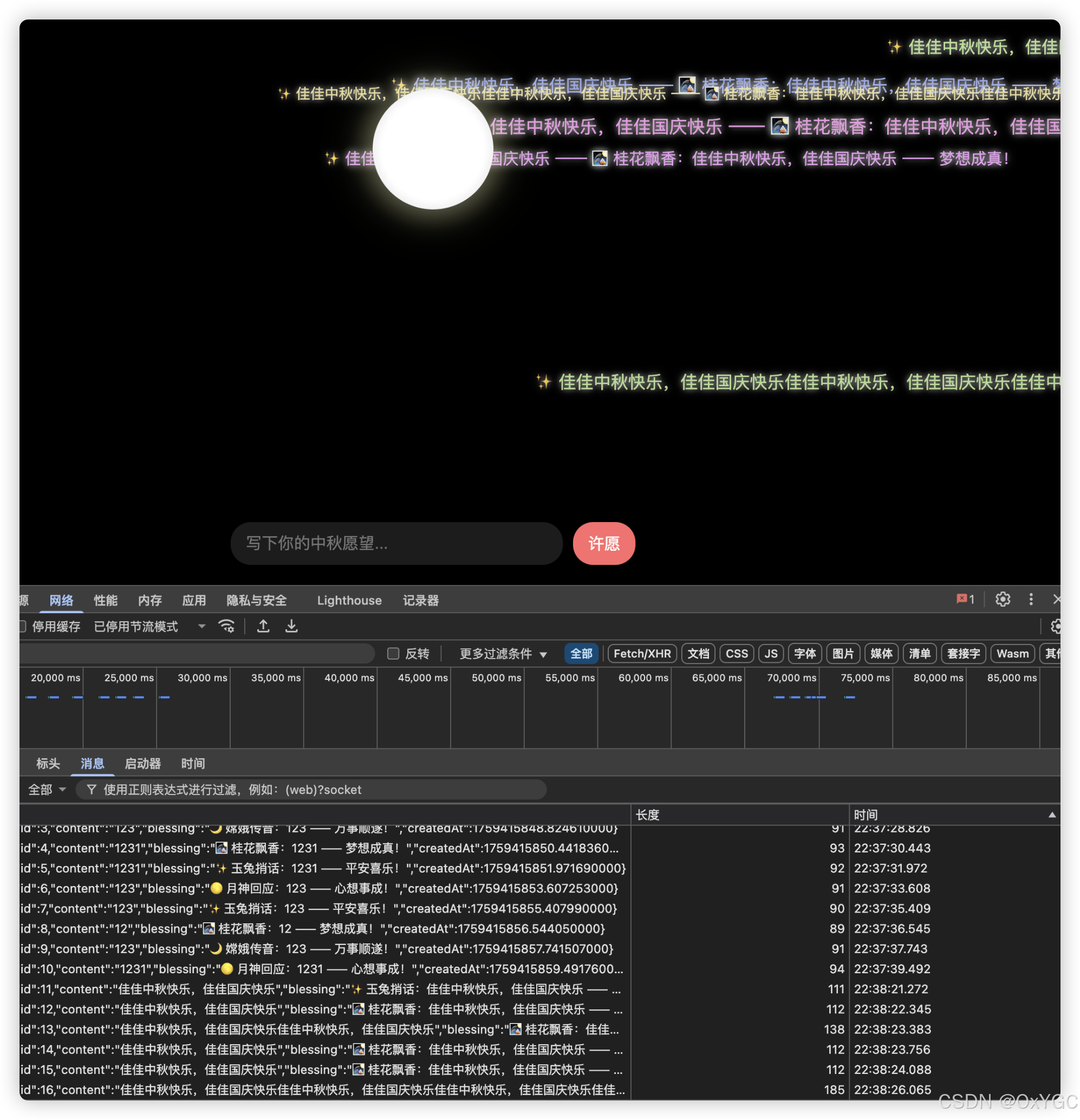This screenshot has width=1080, height=1120.
Task: Switch to the 网络 tab in DevTools
Action: pyautogui.click(x=61, y=601)
